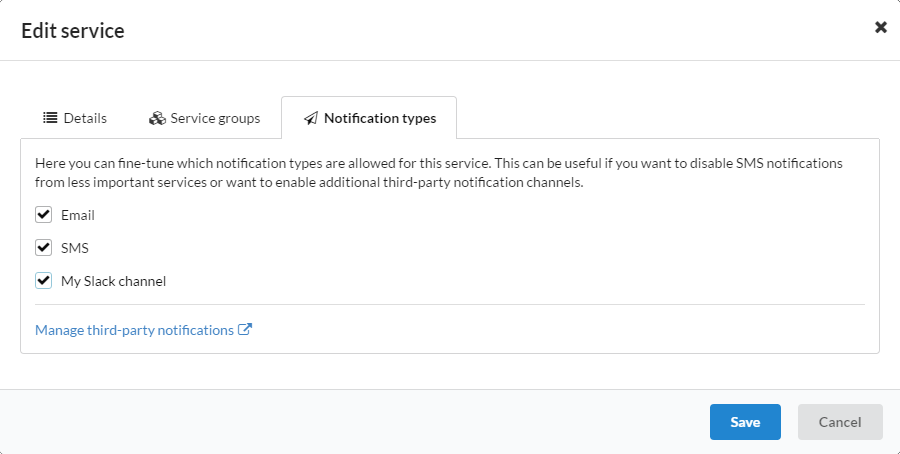
Task: Click the paper plane notification icon
Action: pyautogui.click(x=311, y=118)
